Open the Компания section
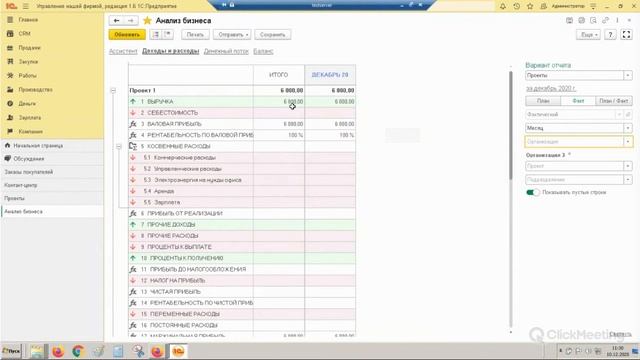This screenshot has height=360, width=640. (30, 131)
